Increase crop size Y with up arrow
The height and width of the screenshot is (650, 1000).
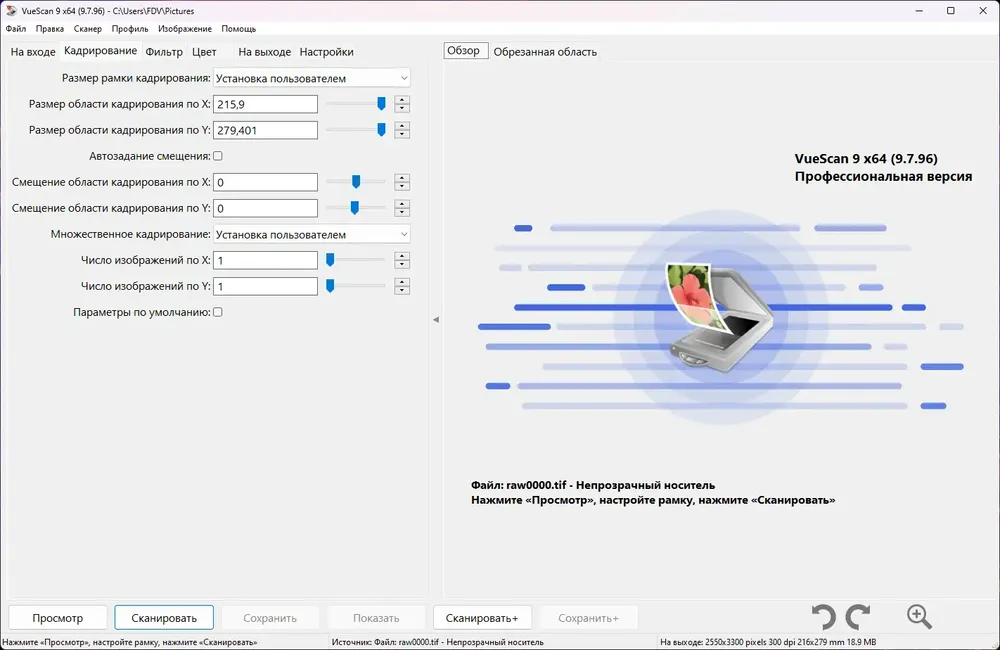[402, 126]
